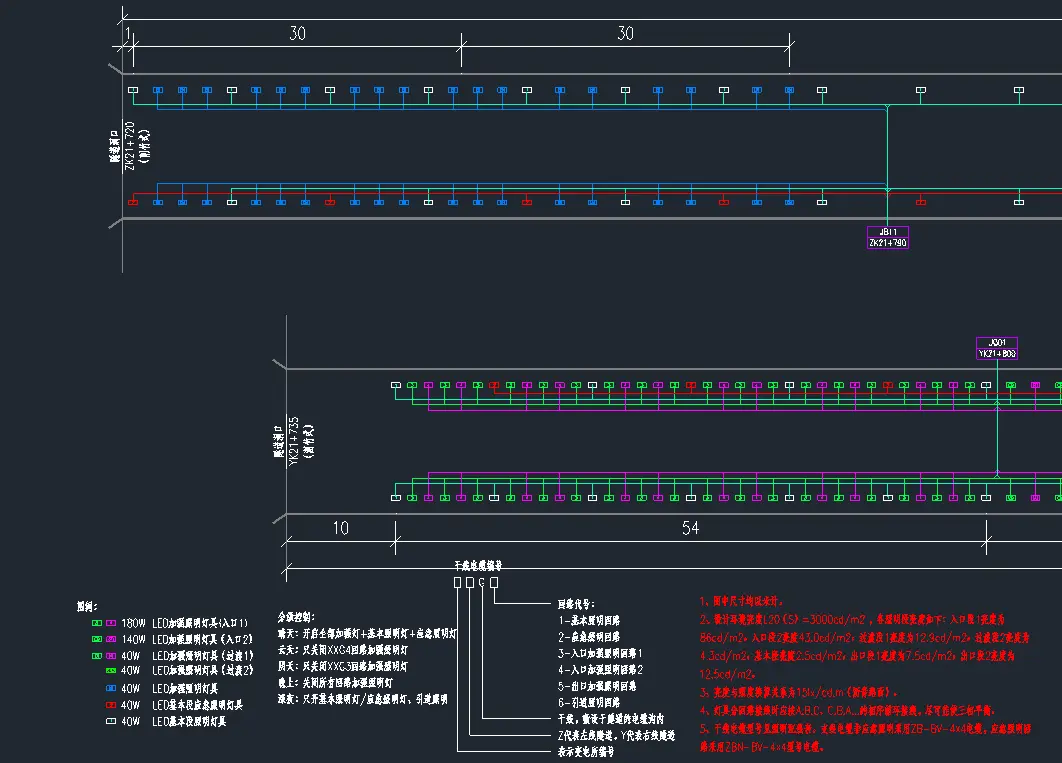Image resolution: width=1062 pixels, height=763 pixels.
Task: Click the J001 junction box label
Action: tap(996, 347)
